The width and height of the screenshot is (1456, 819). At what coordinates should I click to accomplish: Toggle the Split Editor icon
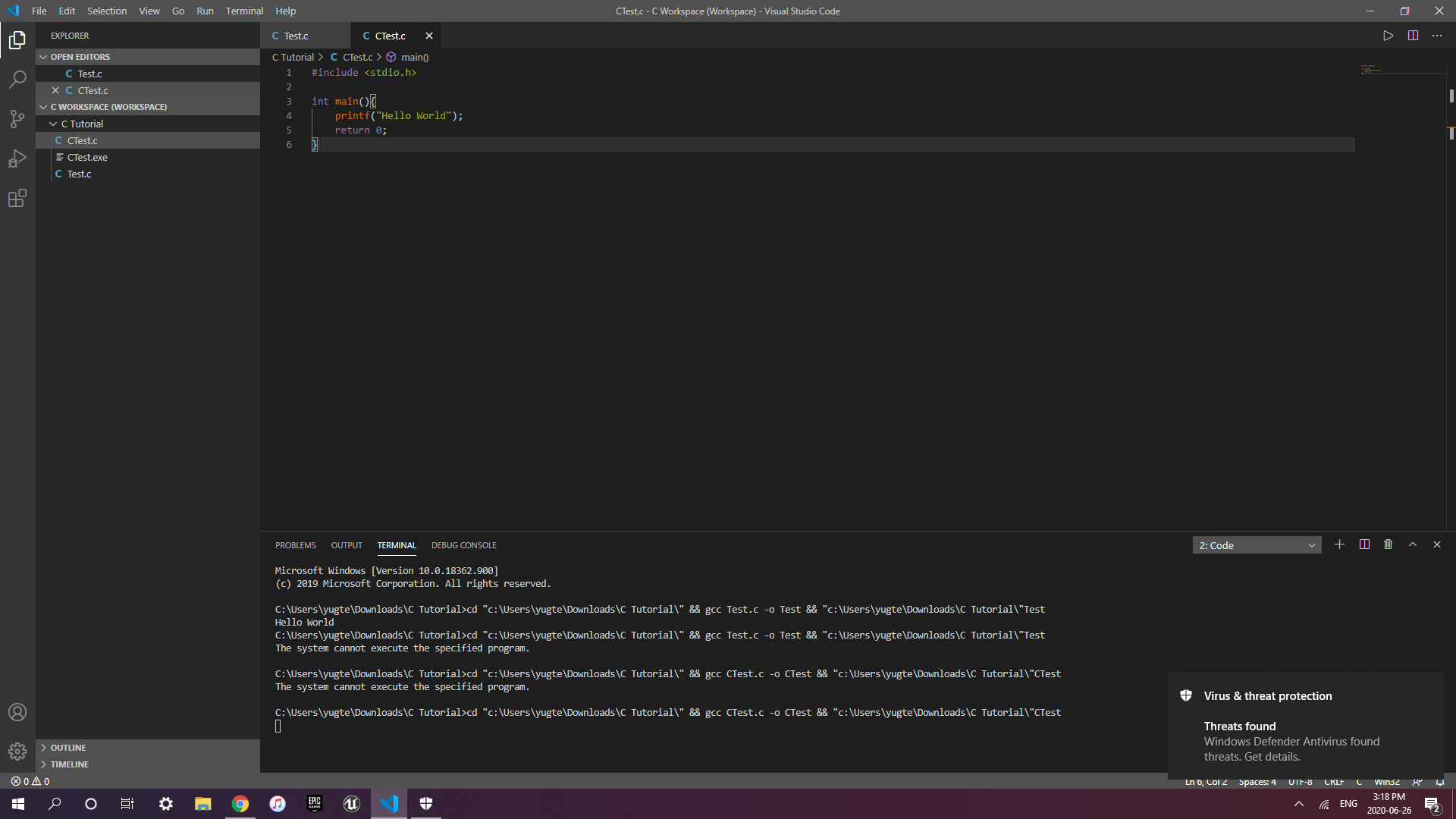coord(1411,36)
